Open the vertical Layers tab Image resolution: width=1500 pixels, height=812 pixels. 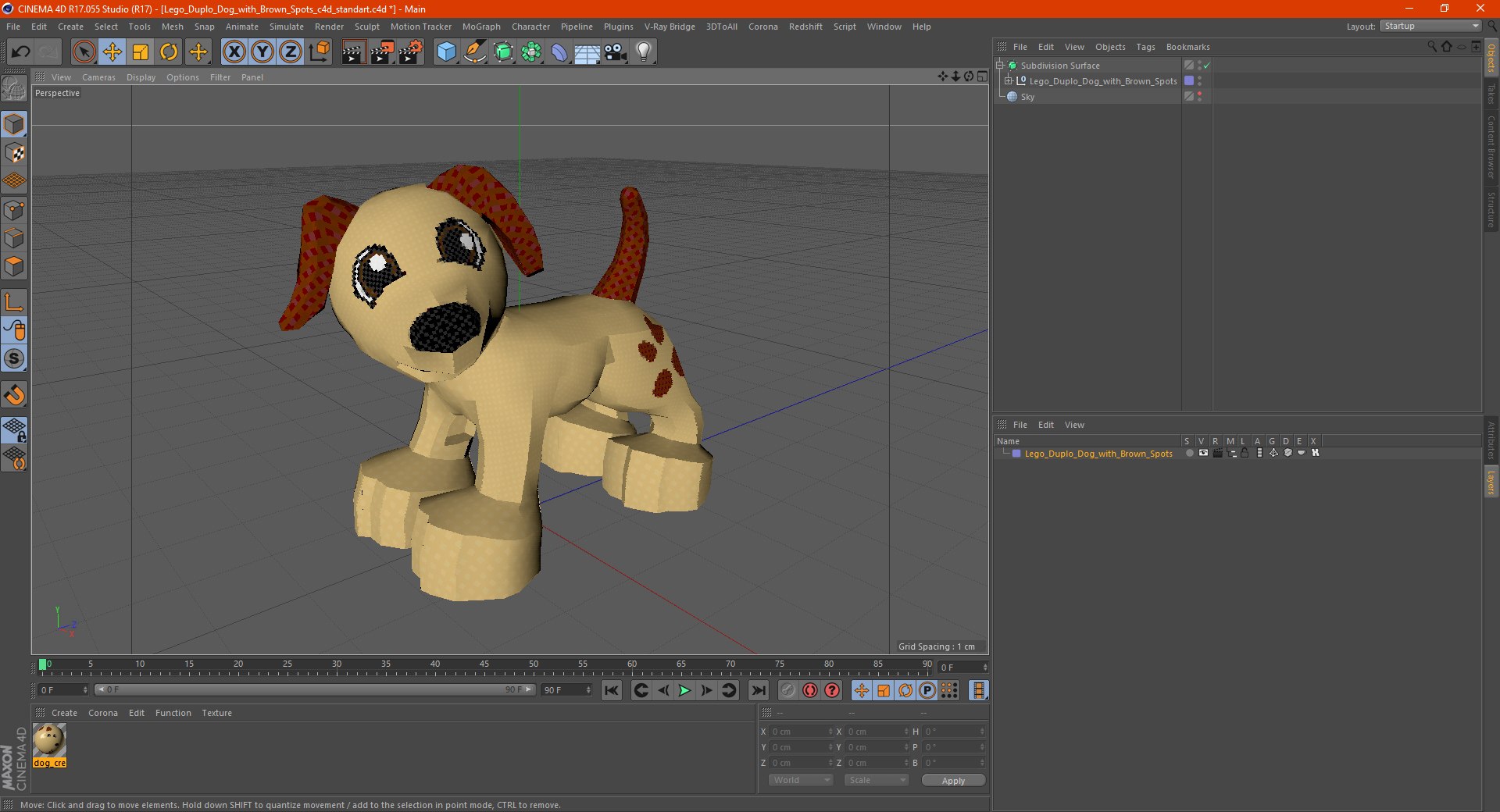(1491, 482)
